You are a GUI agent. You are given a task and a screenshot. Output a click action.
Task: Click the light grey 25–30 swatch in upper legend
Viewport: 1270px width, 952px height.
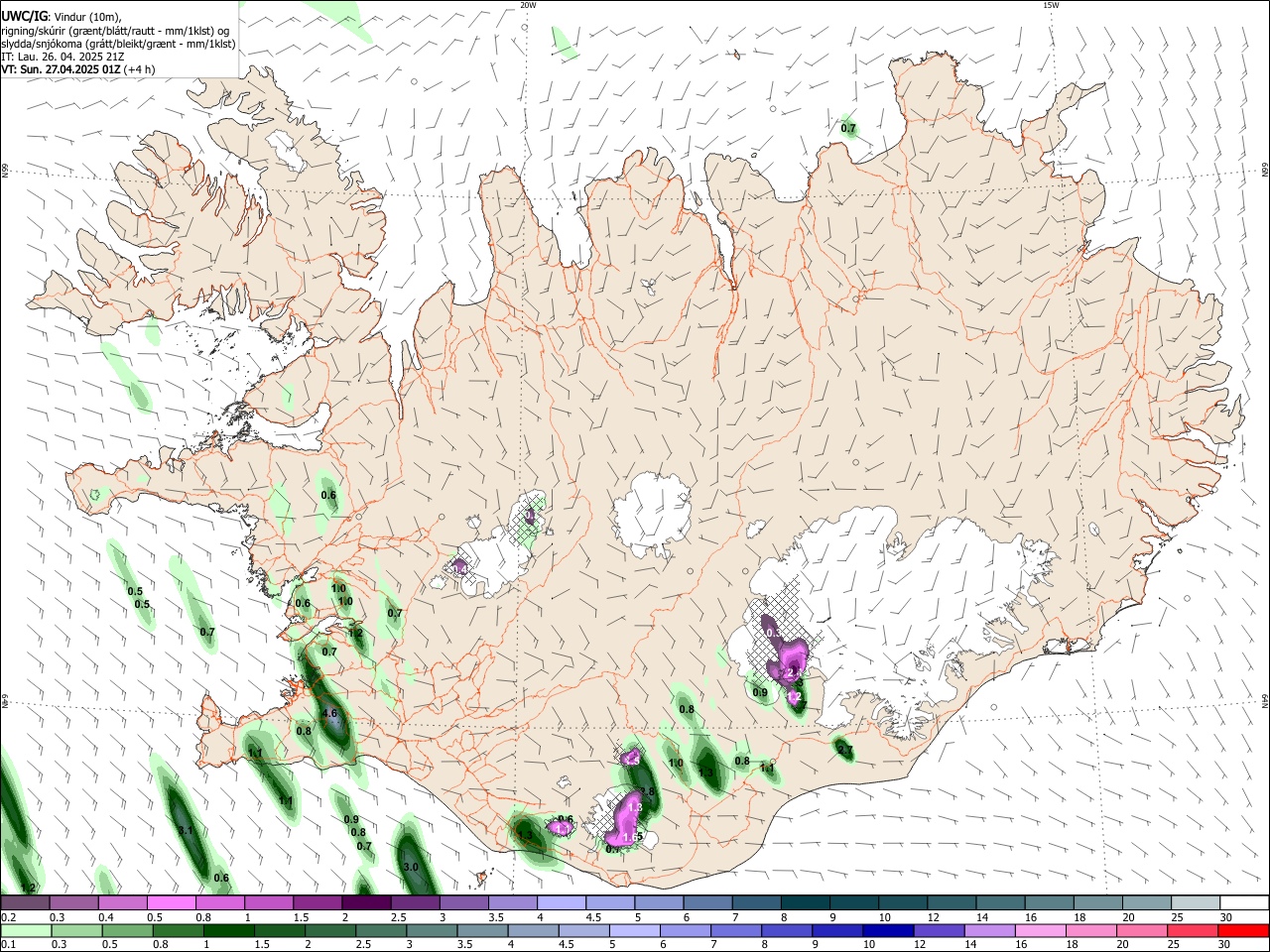tap(1197, 903)
